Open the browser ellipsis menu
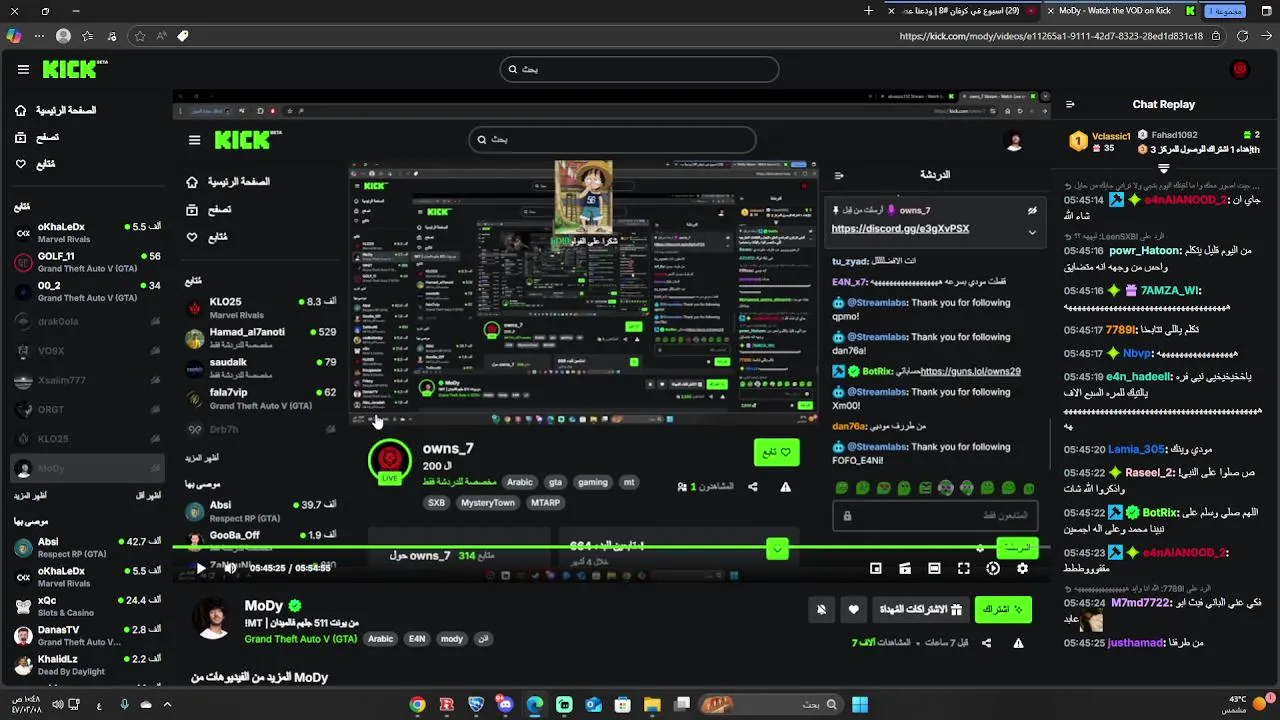 click(x=39, y=36)
